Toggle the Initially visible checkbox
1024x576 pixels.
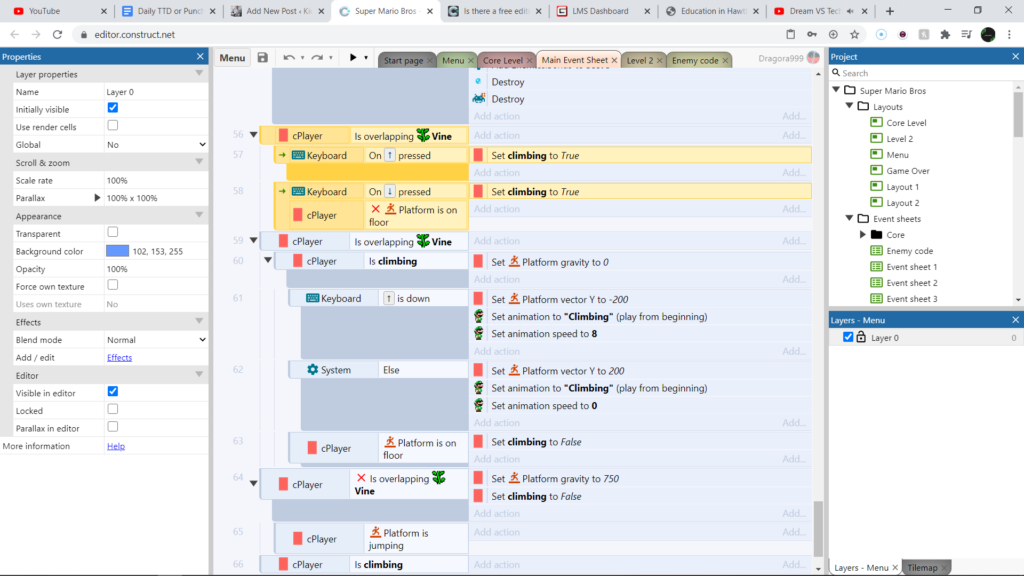(112, 108)
